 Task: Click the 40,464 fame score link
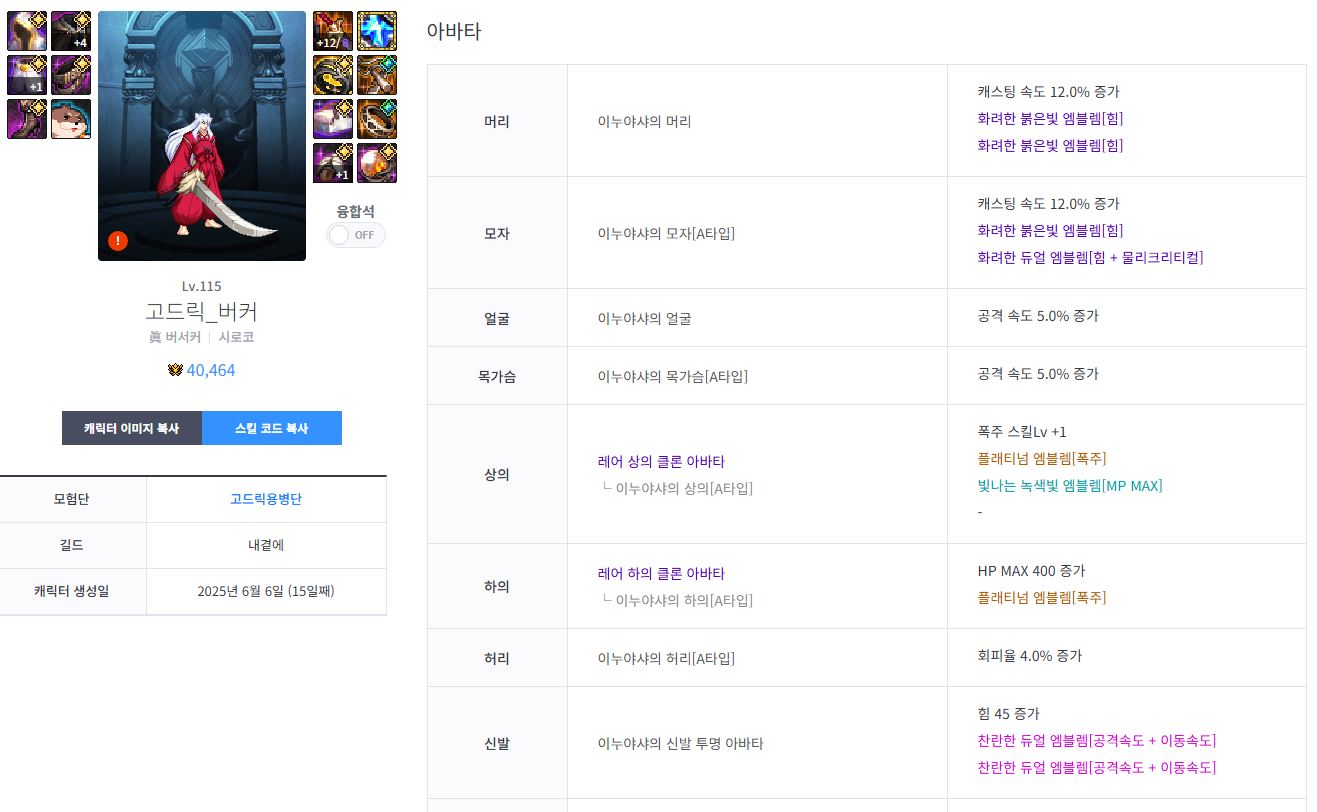(x=210, y=370)
